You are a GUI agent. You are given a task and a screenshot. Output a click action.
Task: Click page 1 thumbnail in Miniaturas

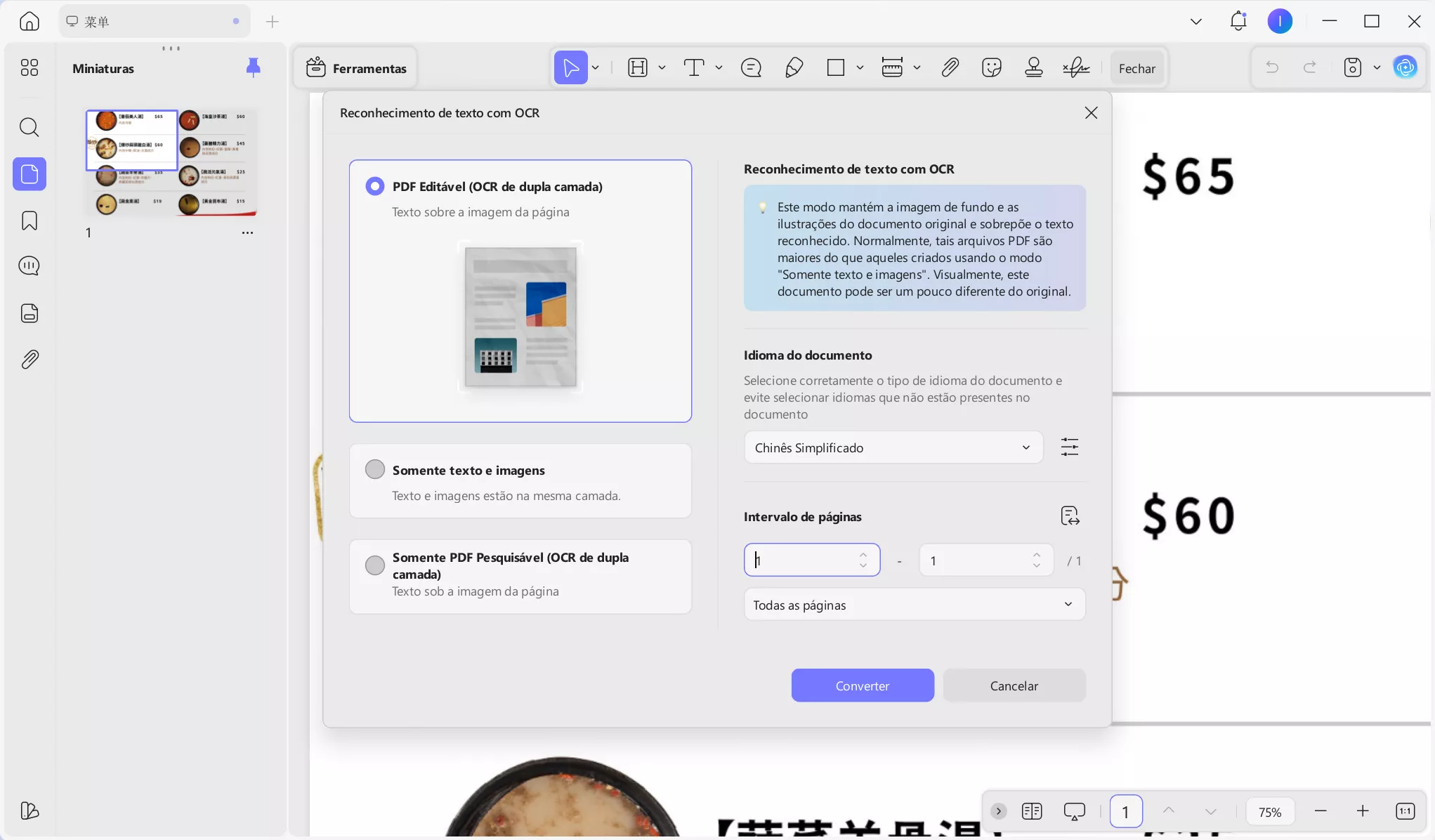pos(171,162)
